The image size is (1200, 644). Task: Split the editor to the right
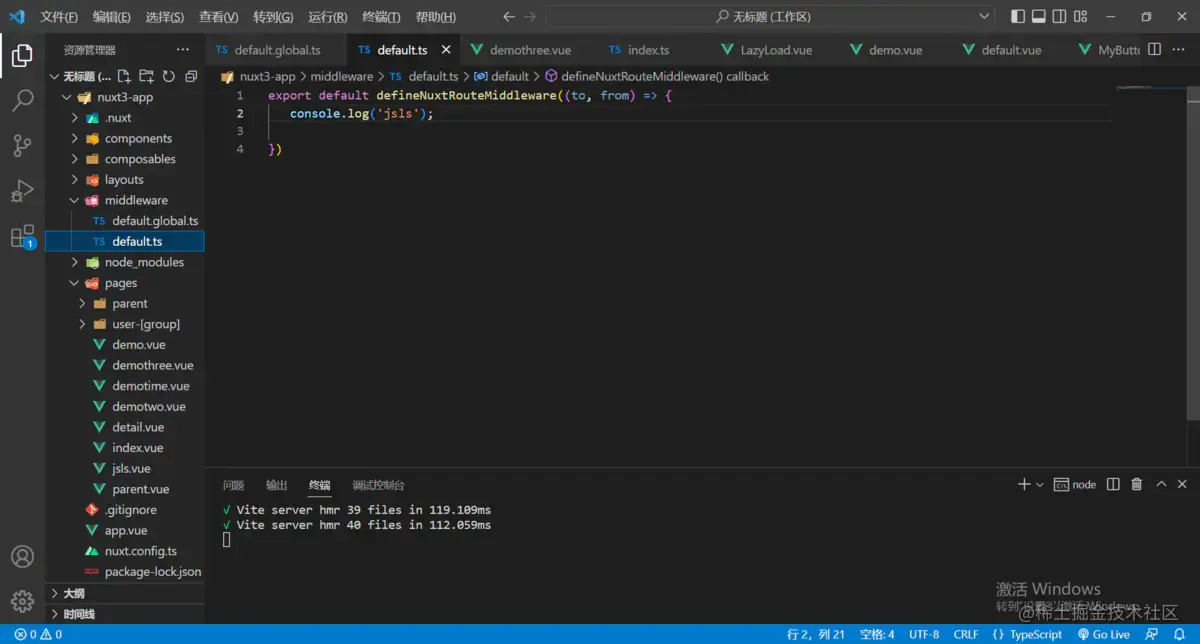click(1154, 50)
